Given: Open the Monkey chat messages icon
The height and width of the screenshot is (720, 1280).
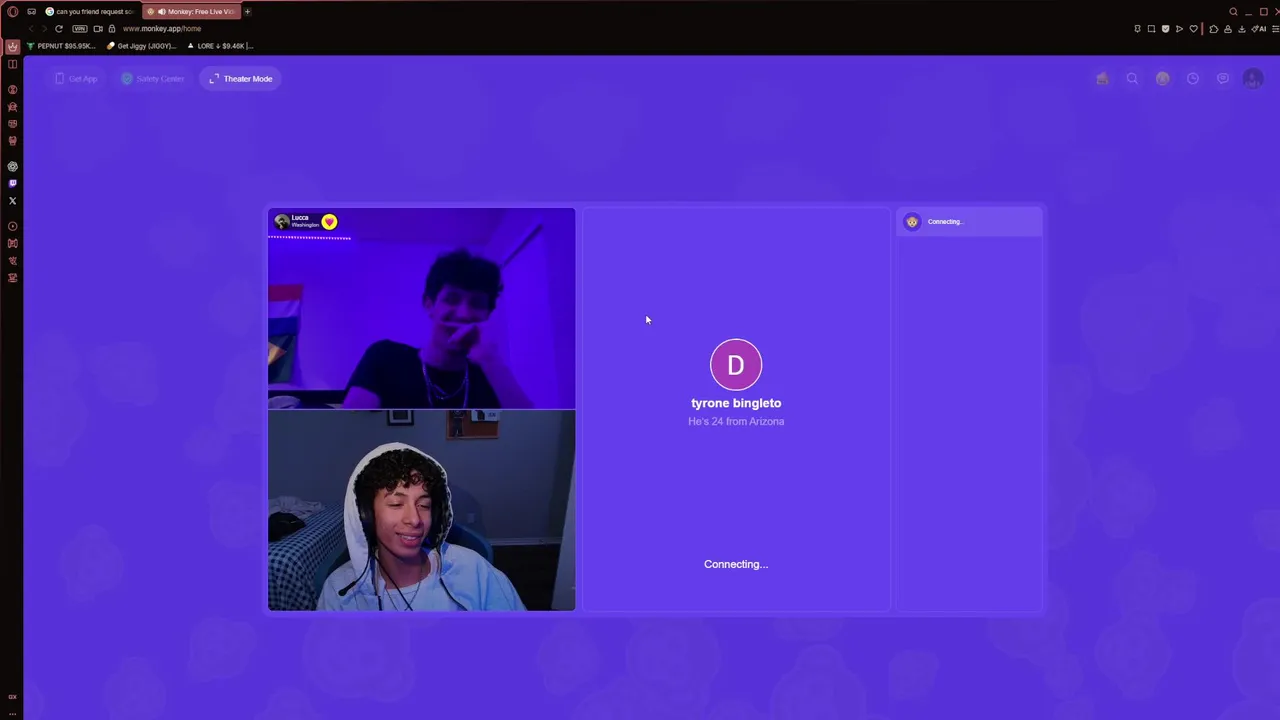Looking at the screenshot, I should point(1223,79).
